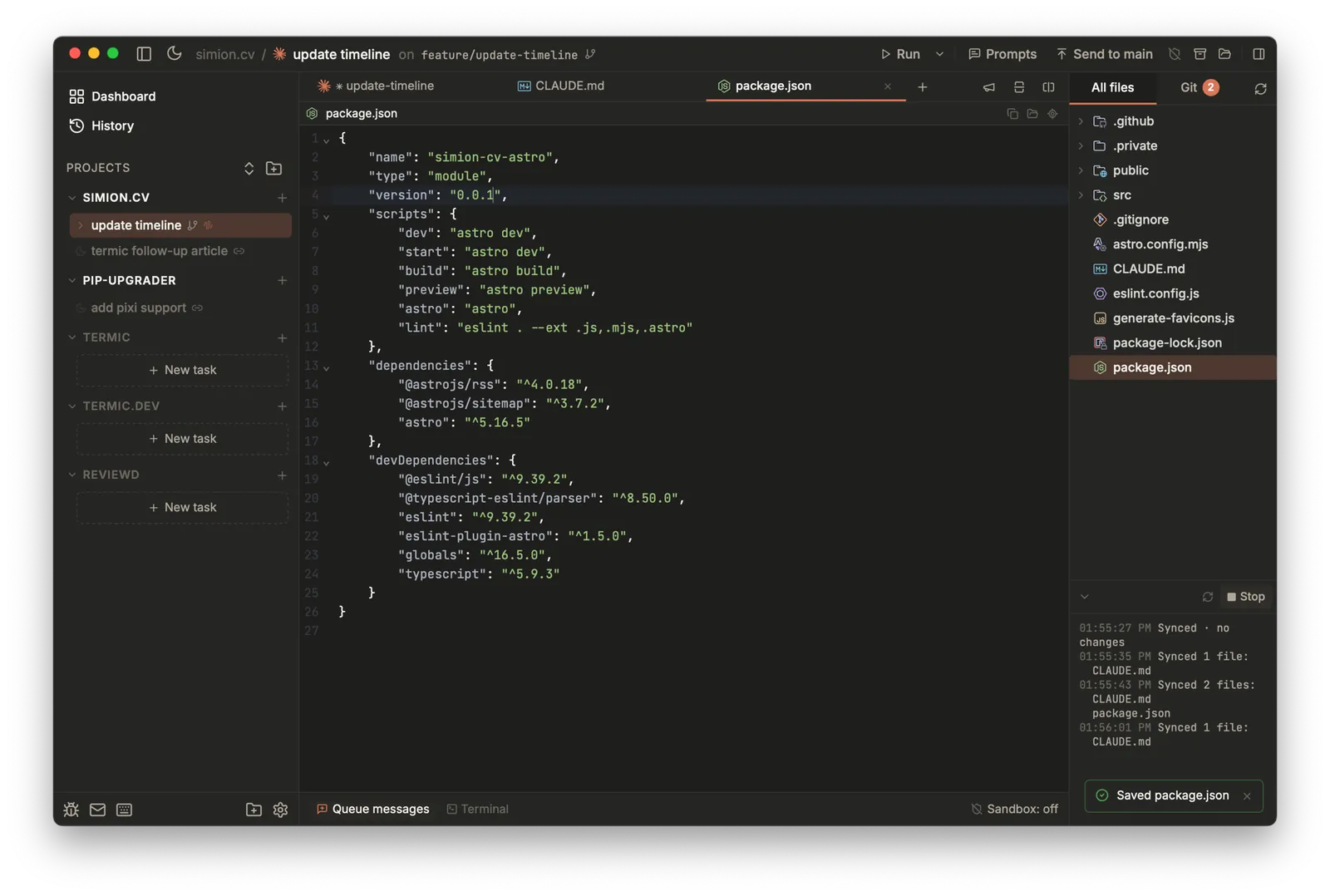Dismiss the Saved package.json notification
This screenshot has width=1330, height=896.
pyautogui.click(x=1247, y=796)
